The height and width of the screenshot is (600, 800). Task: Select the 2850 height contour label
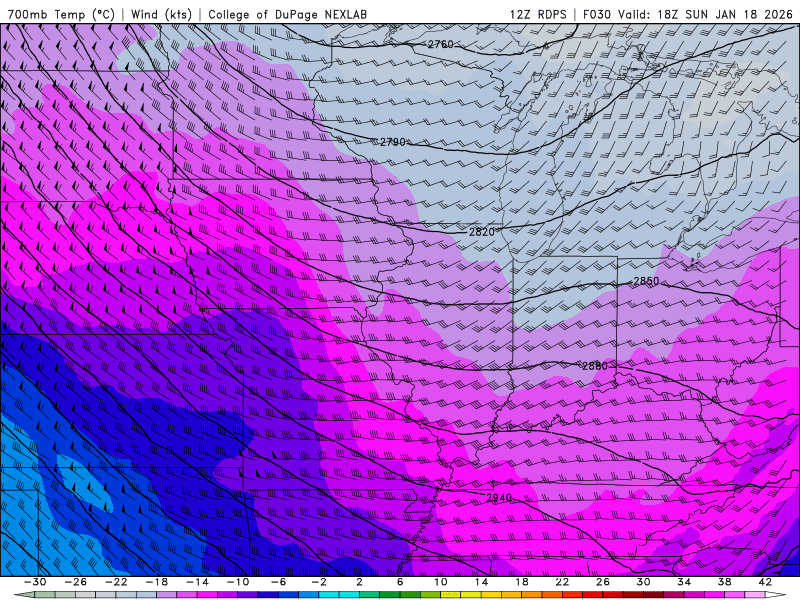646,281
